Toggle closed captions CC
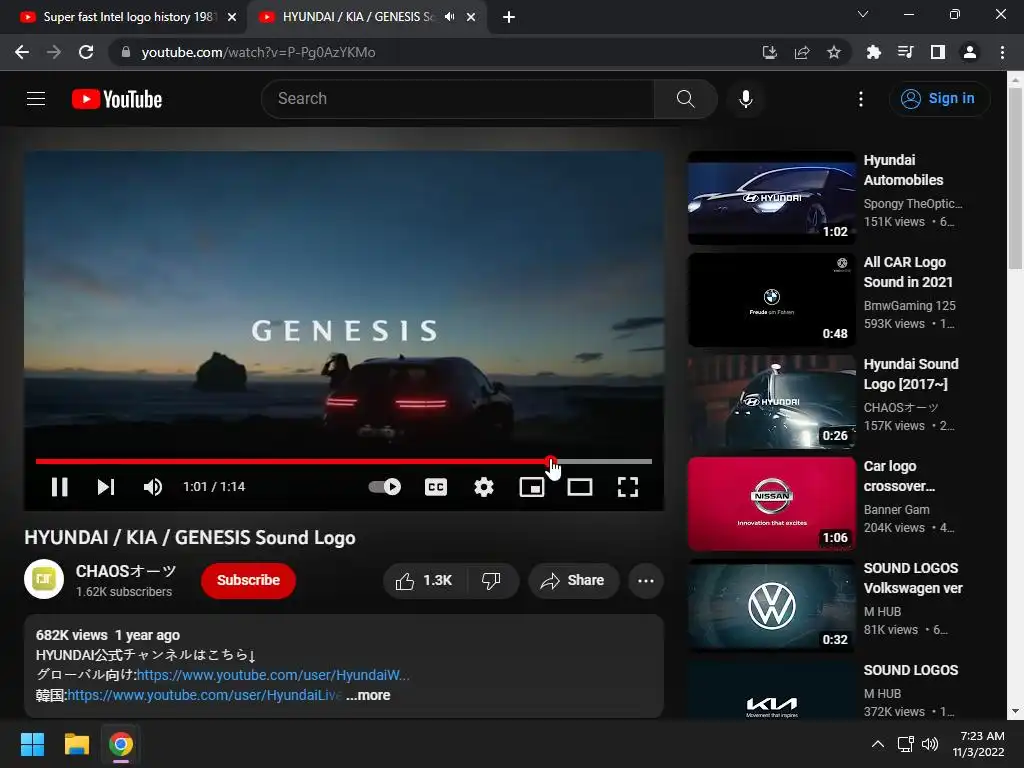 [436, 487]
